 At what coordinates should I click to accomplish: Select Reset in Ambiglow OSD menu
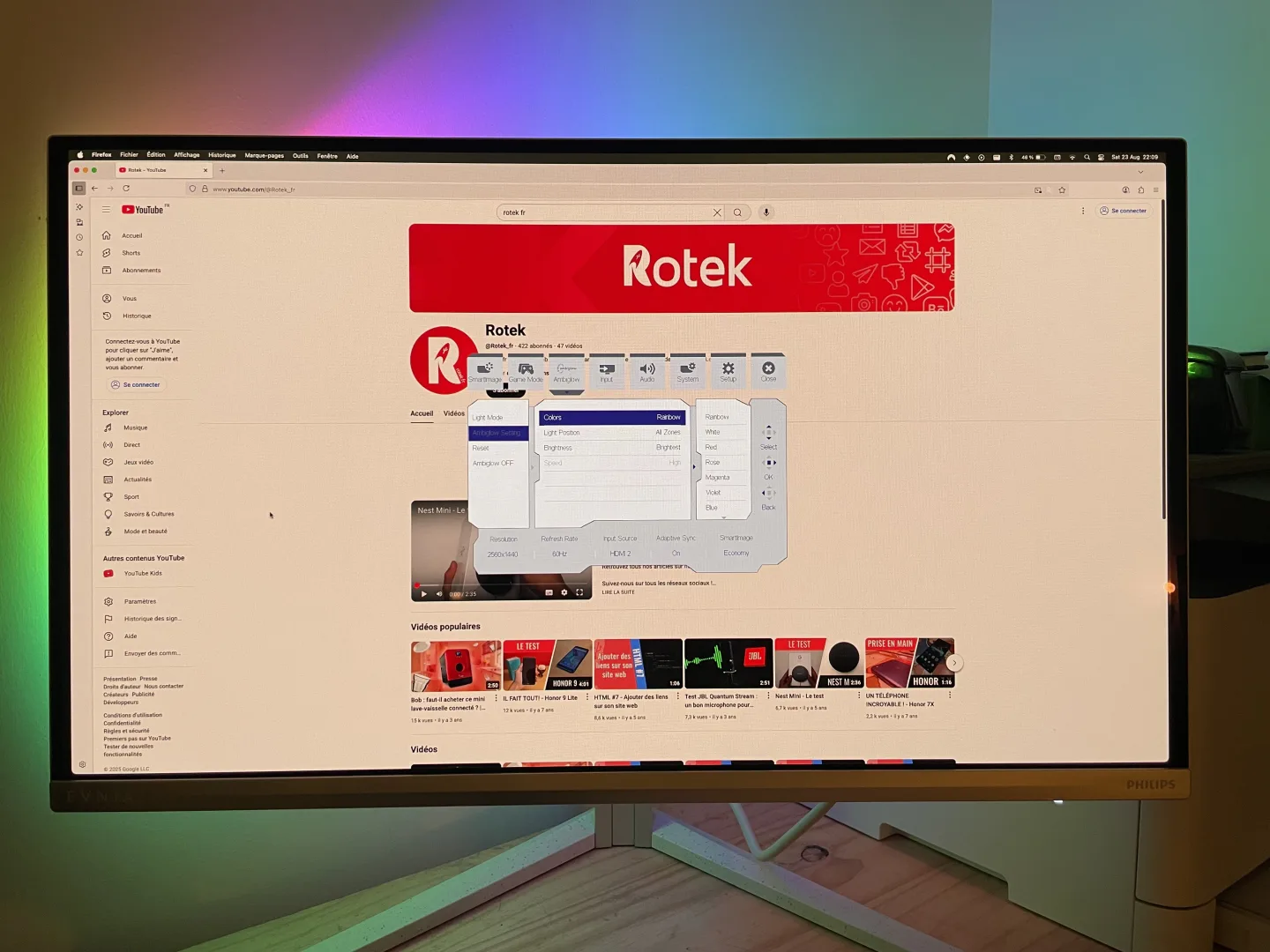[498, 448]
